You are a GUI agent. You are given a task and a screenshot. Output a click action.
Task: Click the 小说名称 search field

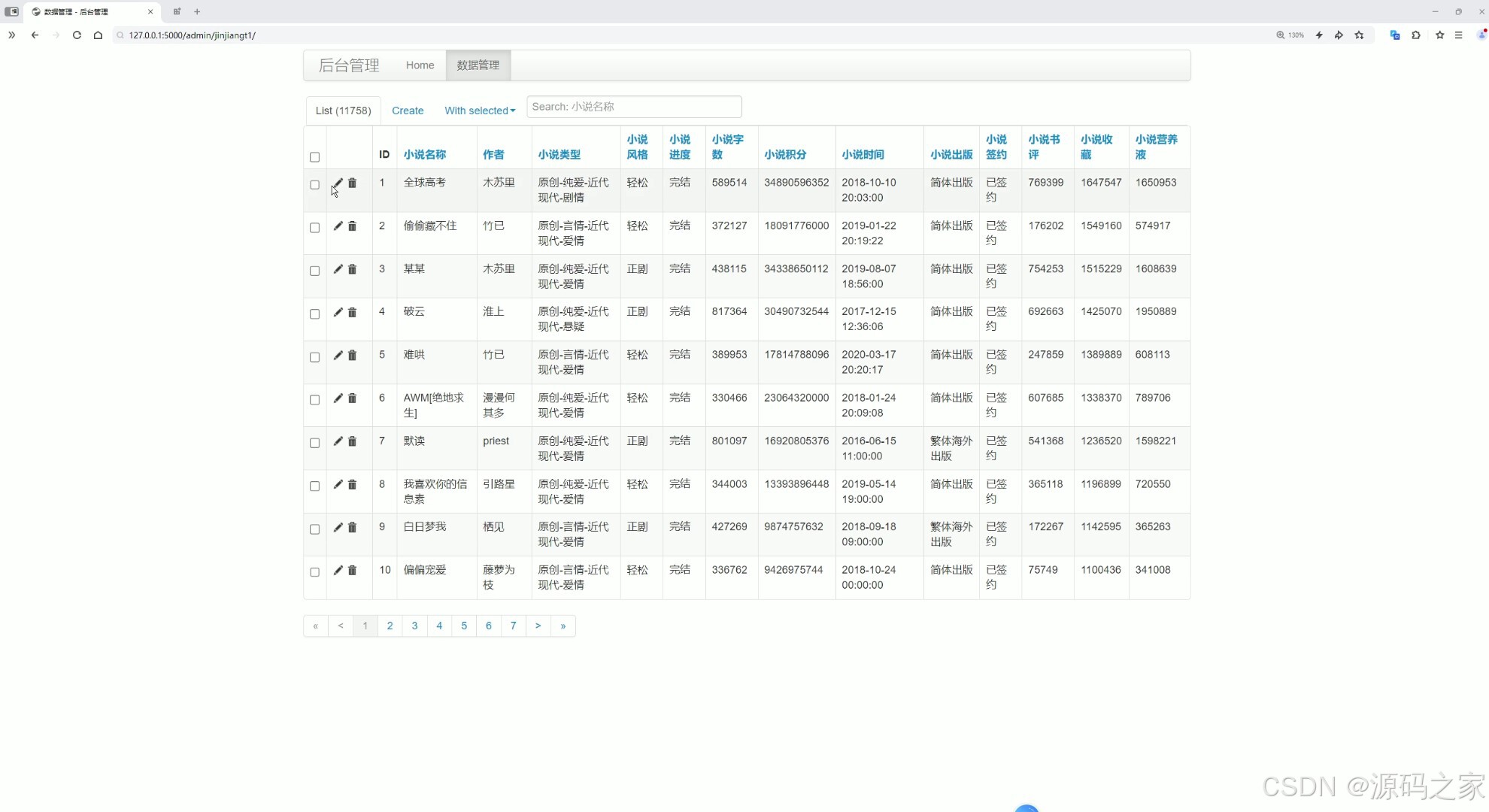coord(634,107)
